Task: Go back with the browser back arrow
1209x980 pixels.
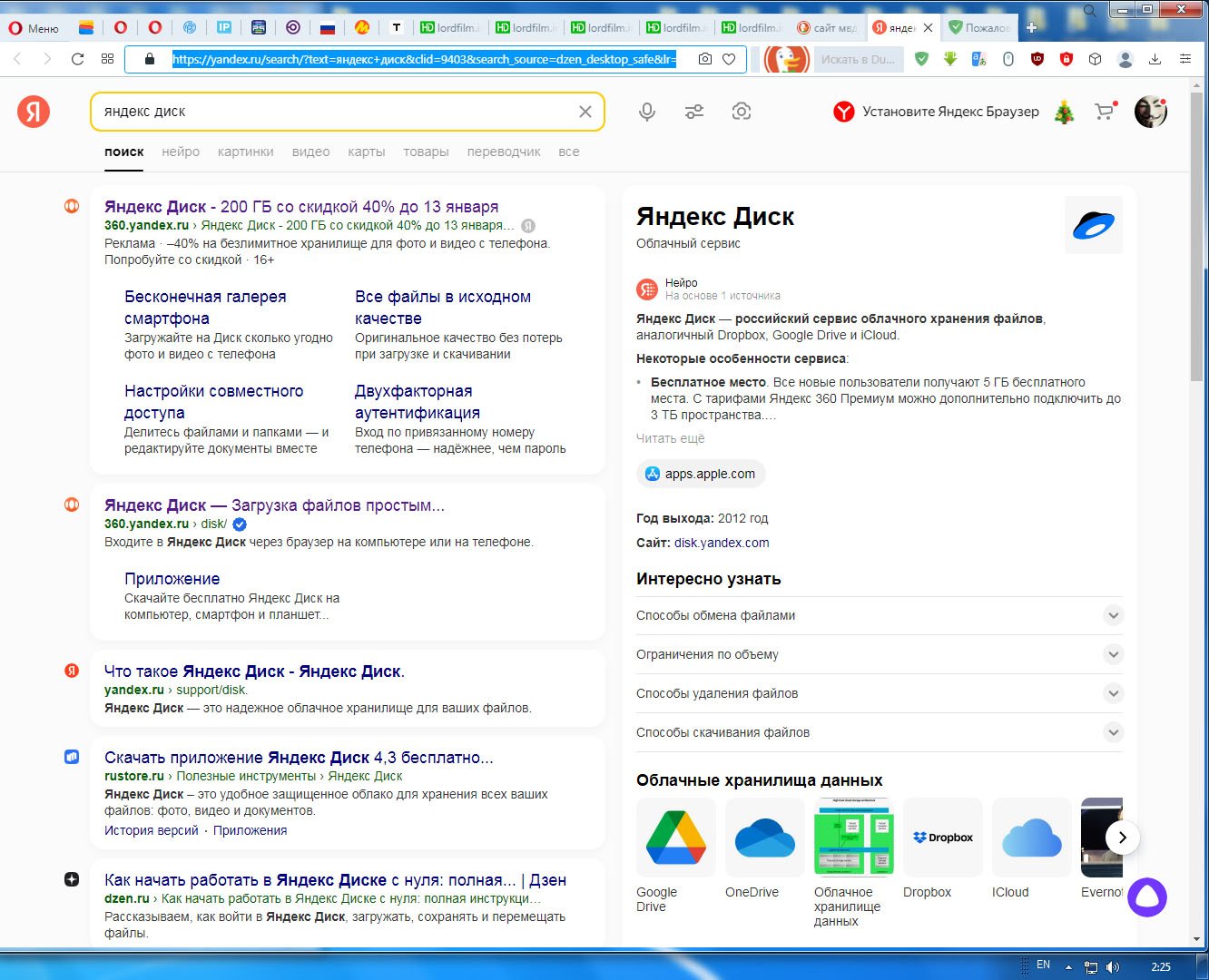Action: [16, 59]
